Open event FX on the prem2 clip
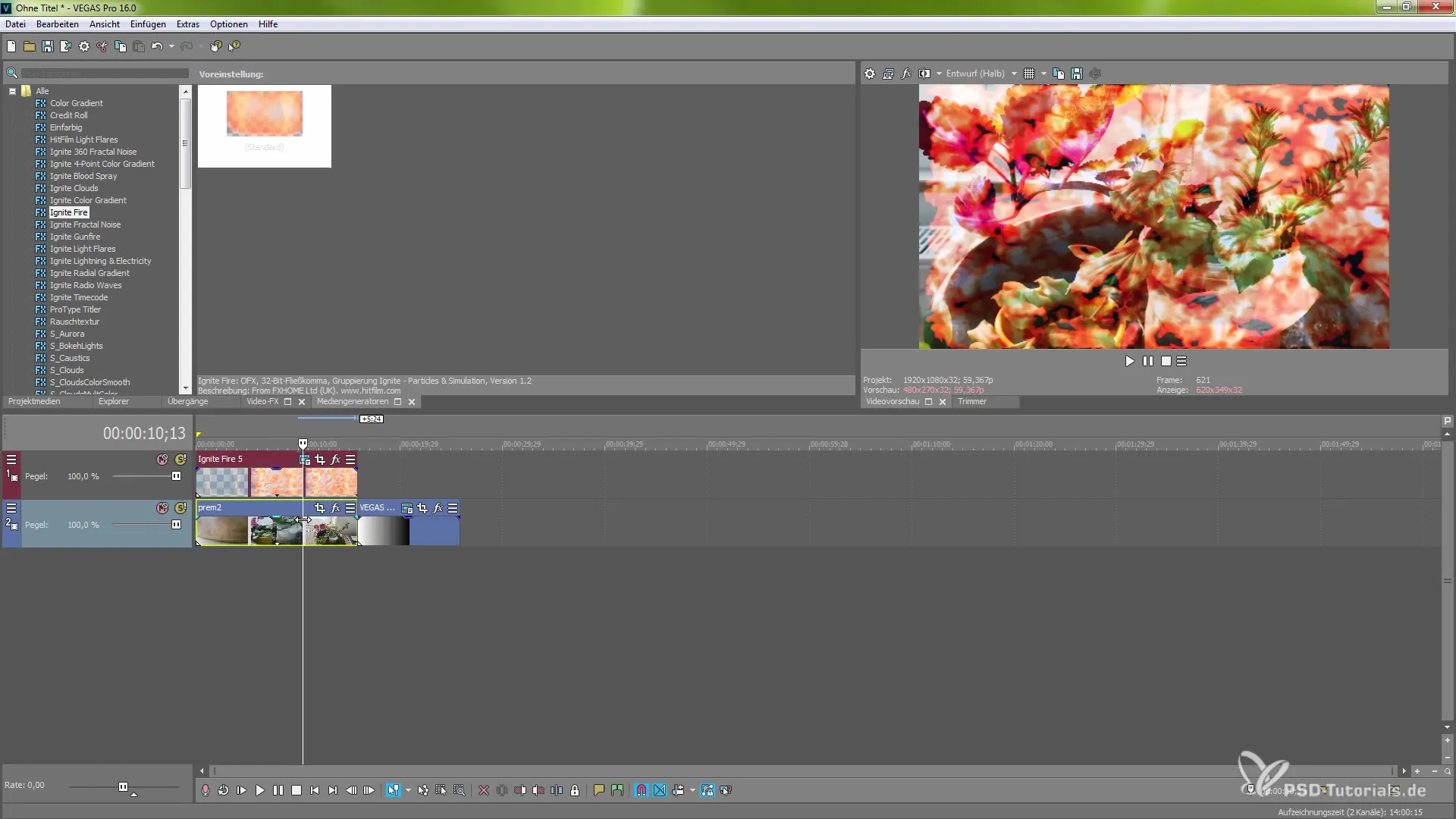This screenshot has width=1456, height=819. [335, 508]
